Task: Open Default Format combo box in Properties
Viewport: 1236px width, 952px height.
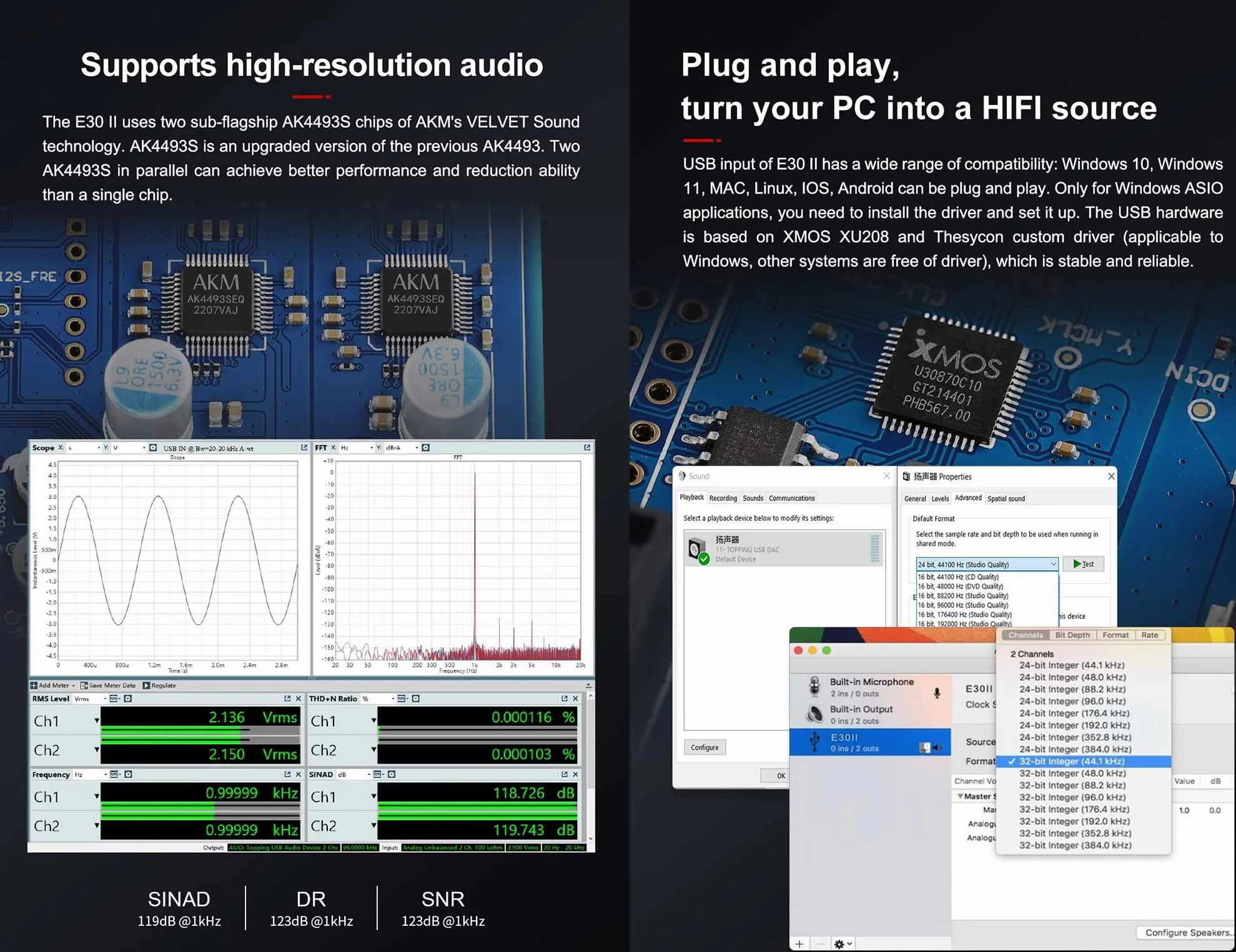Action: (987, 564)
